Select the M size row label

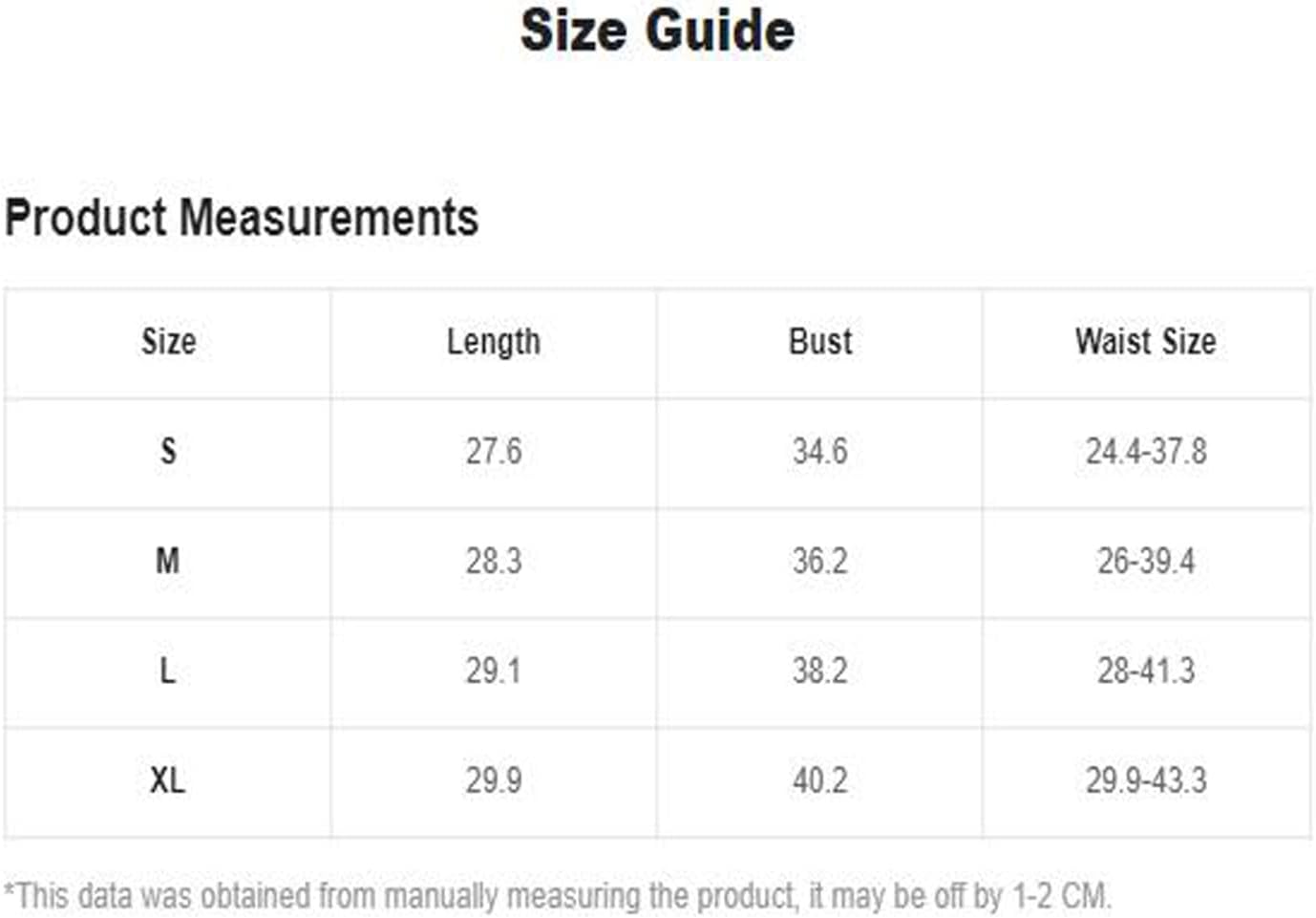tap(168, 561)
